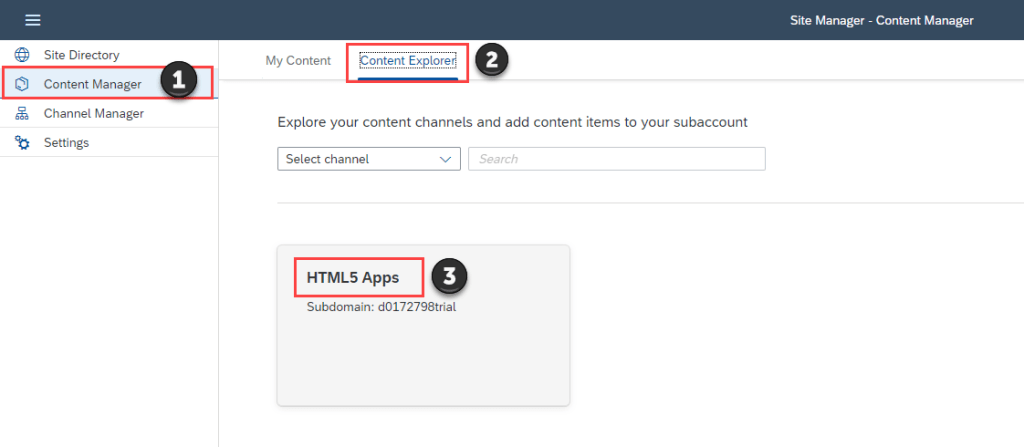Expand the channel list via chevron arrow

point(446,159)
